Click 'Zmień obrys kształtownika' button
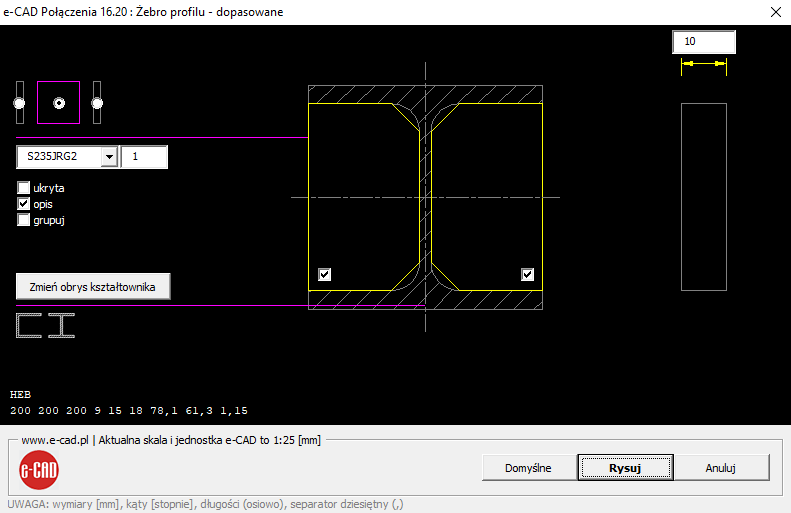Image resolution: width=791 pixels, height=513 pixels. [x=93, y=287]
